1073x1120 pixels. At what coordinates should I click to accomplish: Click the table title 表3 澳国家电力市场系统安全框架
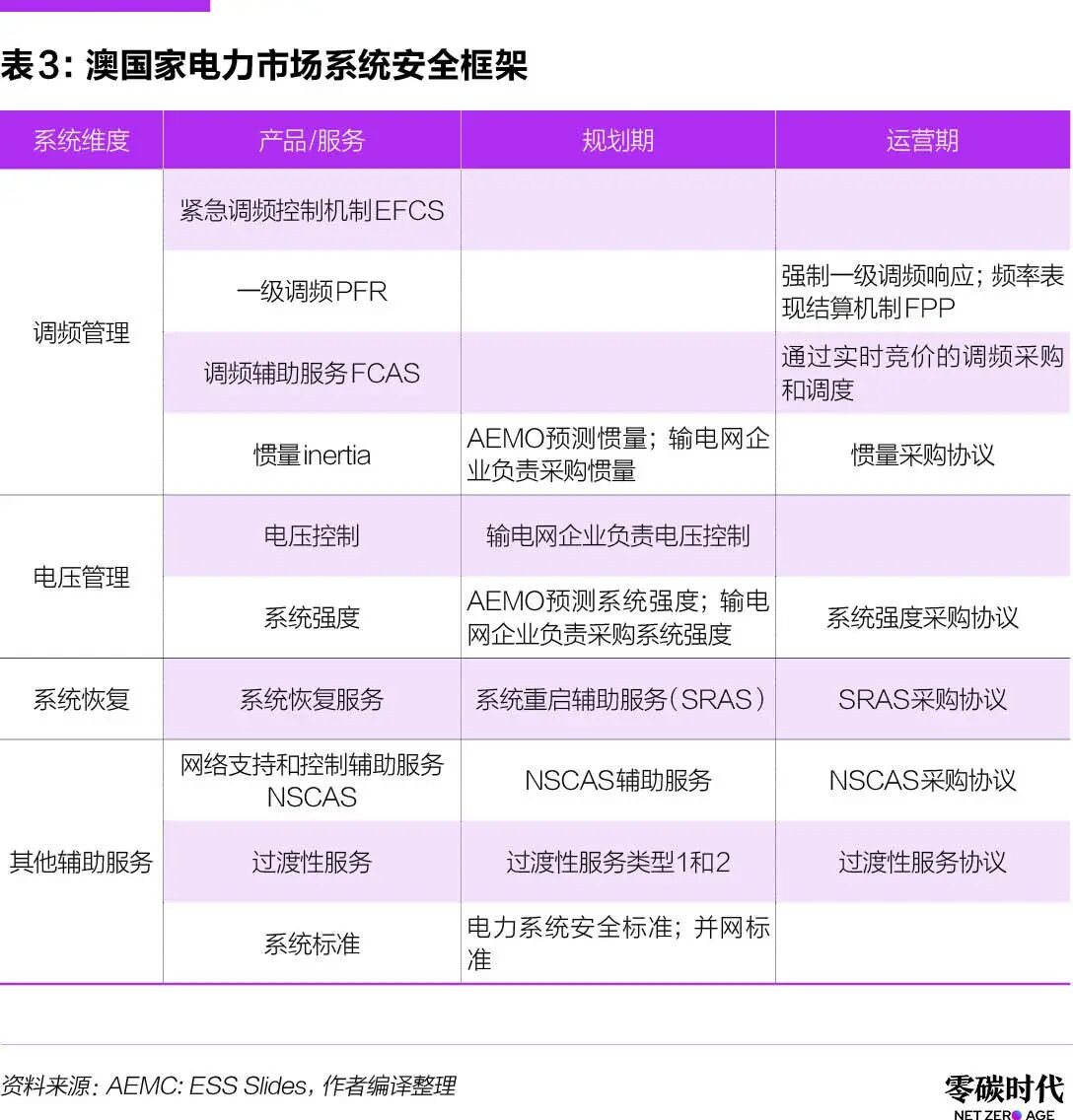pyautogui.click(x=264, y=66)
